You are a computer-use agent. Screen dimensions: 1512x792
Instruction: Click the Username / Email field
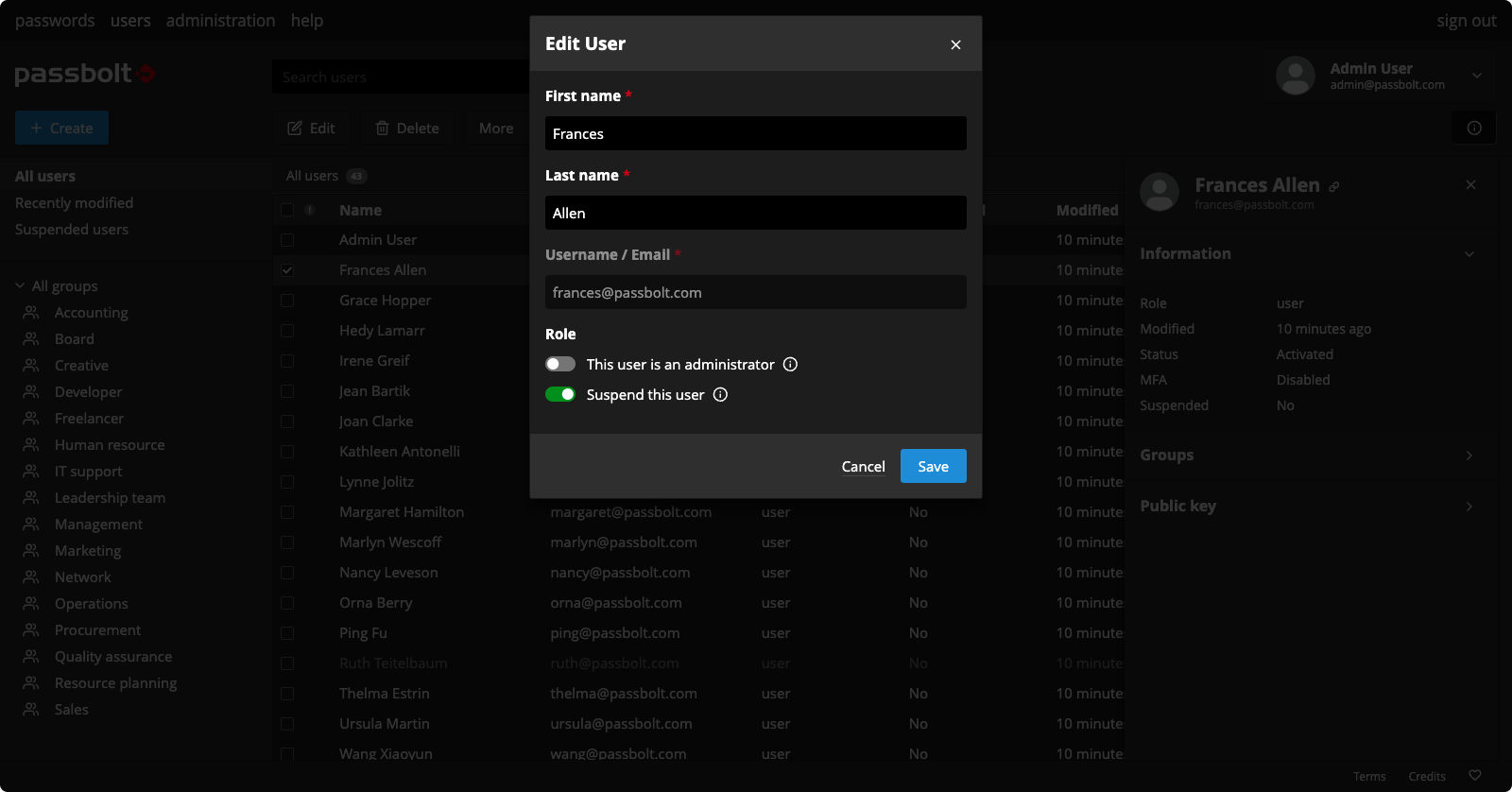756,292
